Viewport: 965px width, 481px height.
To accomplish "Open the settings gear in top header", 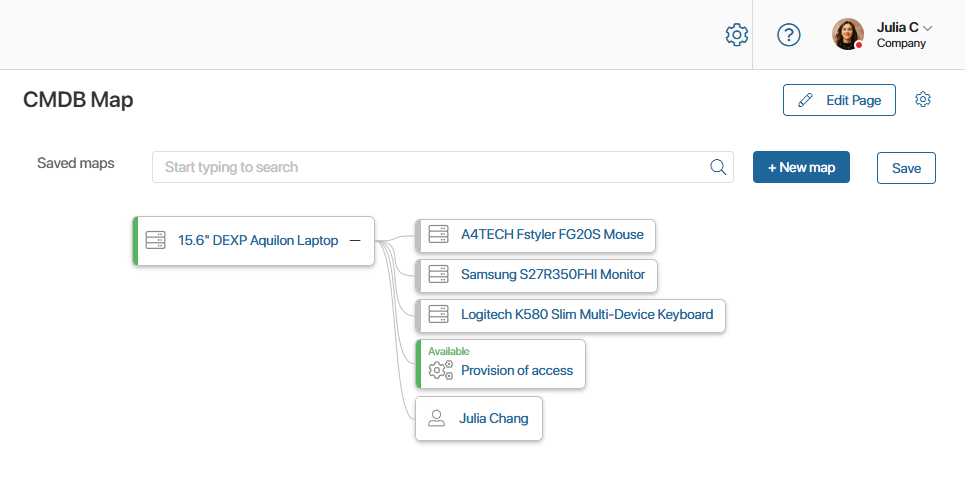I will [737, 34].
